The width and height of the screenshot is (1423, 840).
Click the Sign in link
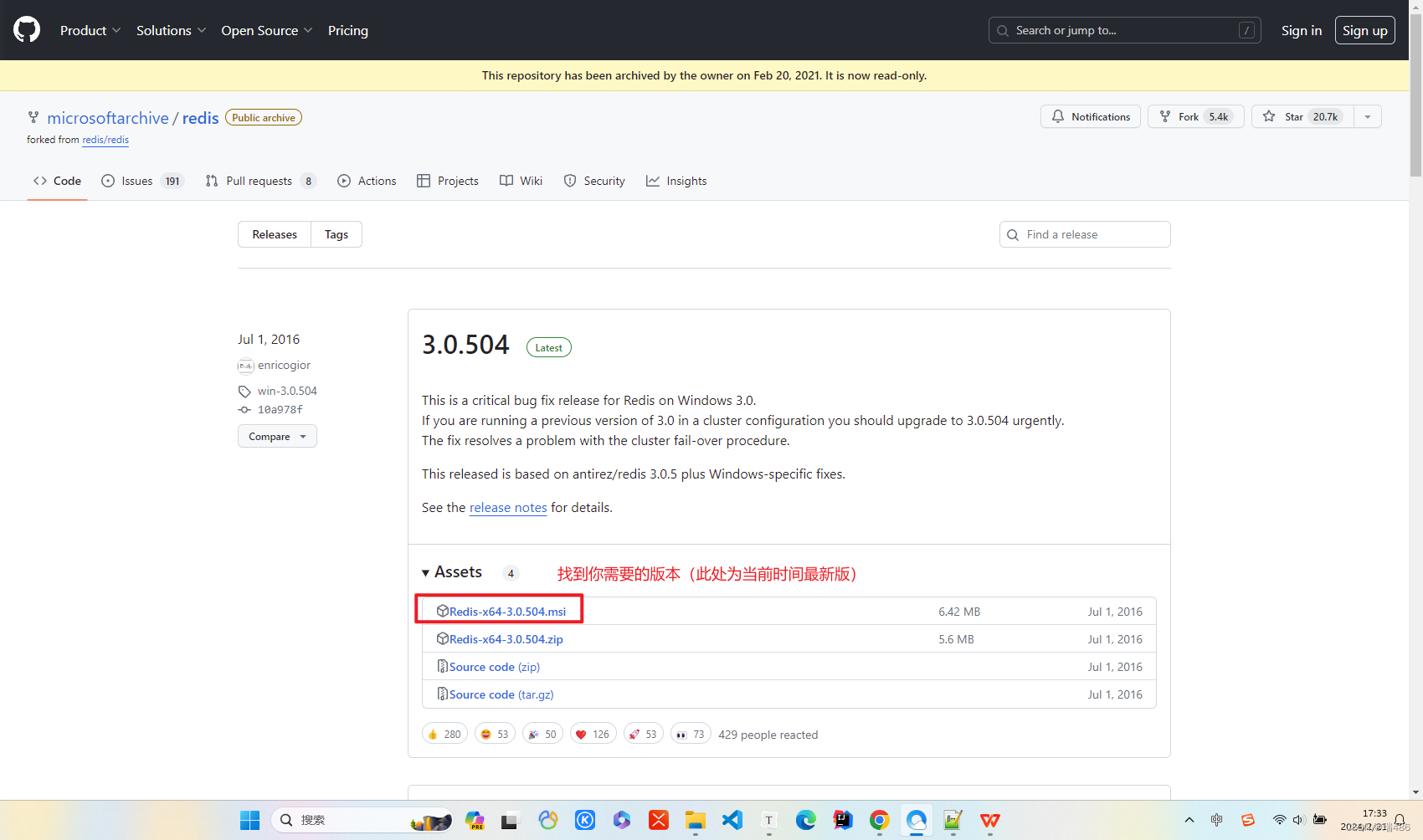(x=1302, y=30)
